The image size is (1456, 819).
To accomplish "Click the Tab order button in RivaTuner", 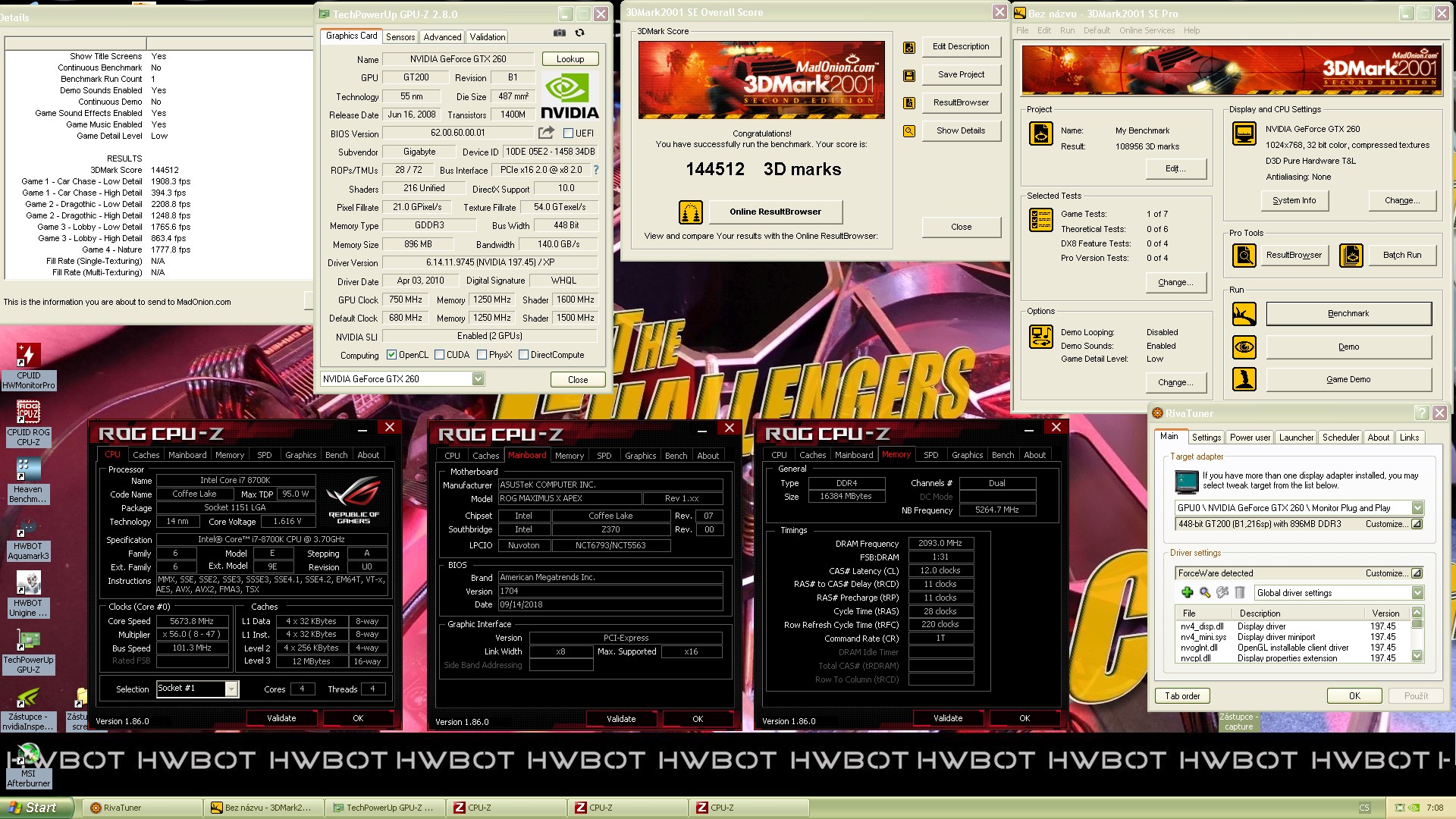I will [1182, 696].
